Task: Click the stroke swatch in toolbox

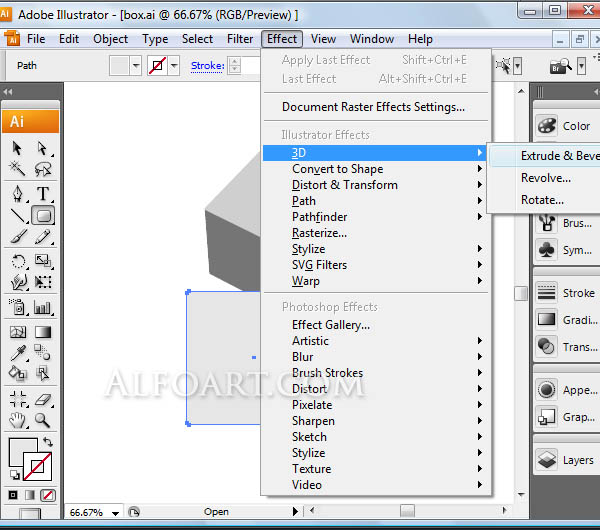Action: point(38,466)
